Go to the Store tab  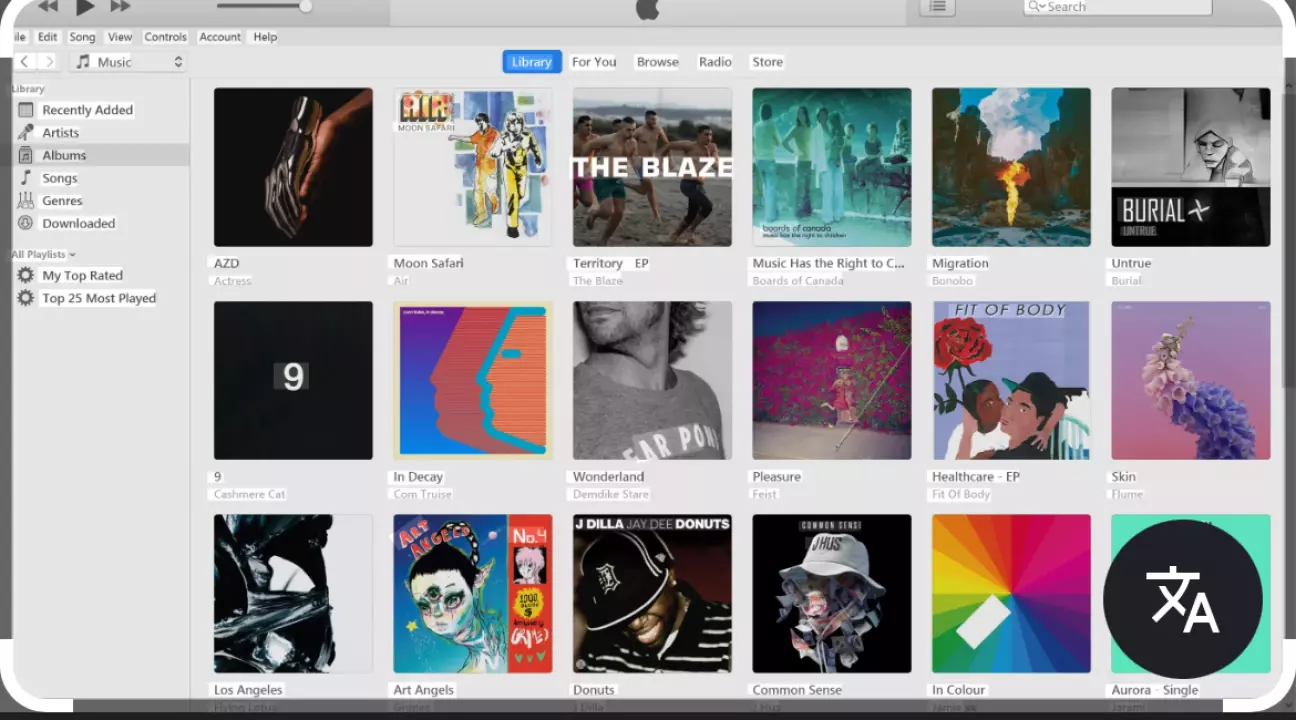coord(767,62)
